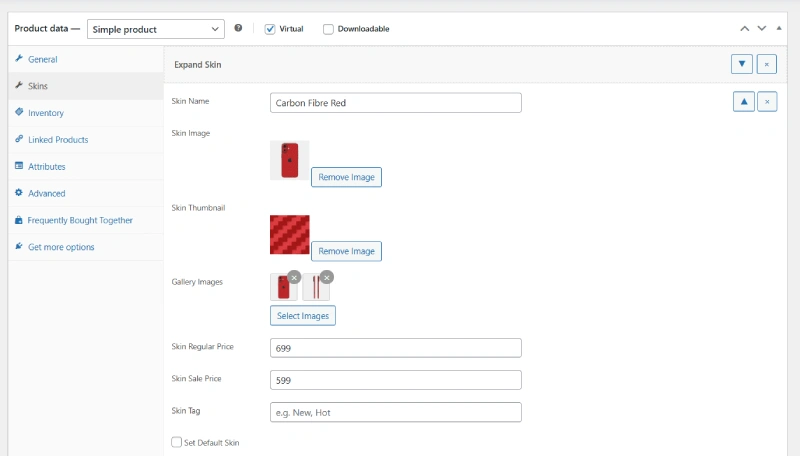Click Select Images button
800x456 pixels.
(x=303, y=316)
